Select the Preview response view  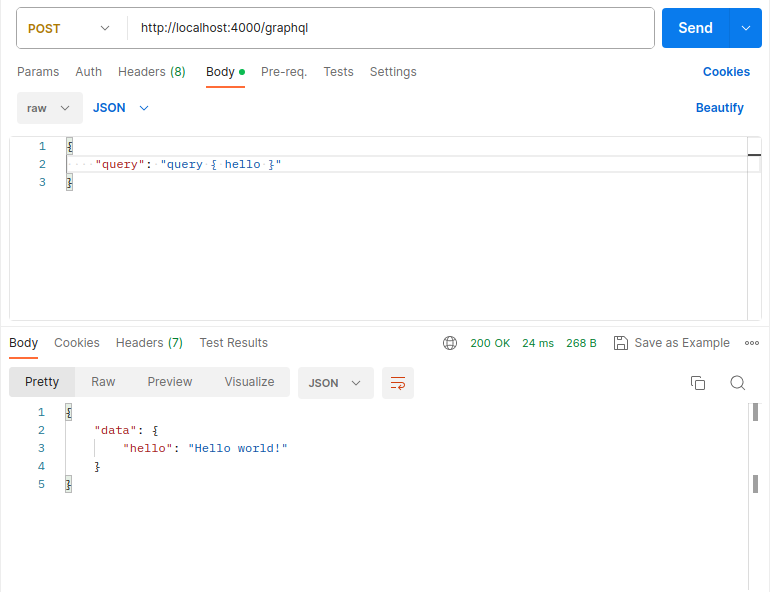click(x=170, y=382)
